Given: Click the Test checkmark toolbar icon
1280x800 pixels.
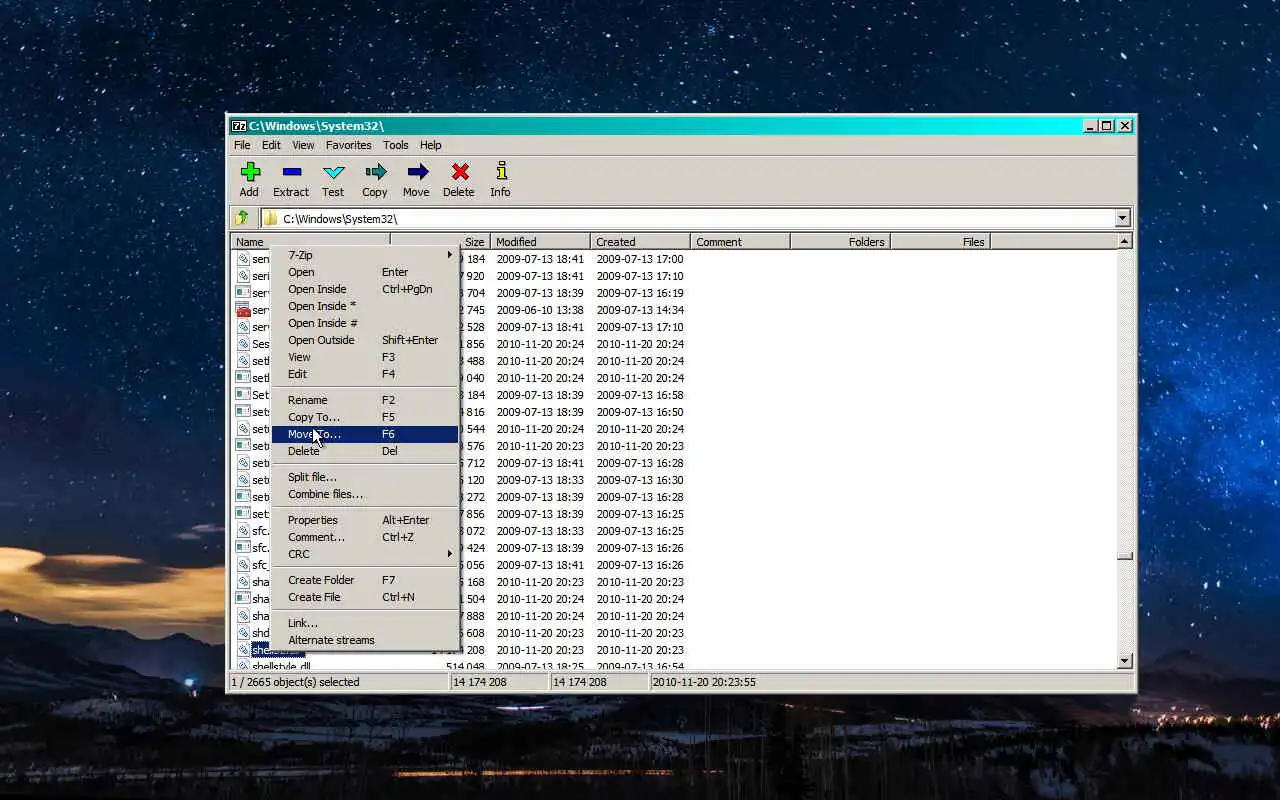Looking at the screenshot, I should tap(333, 172).
